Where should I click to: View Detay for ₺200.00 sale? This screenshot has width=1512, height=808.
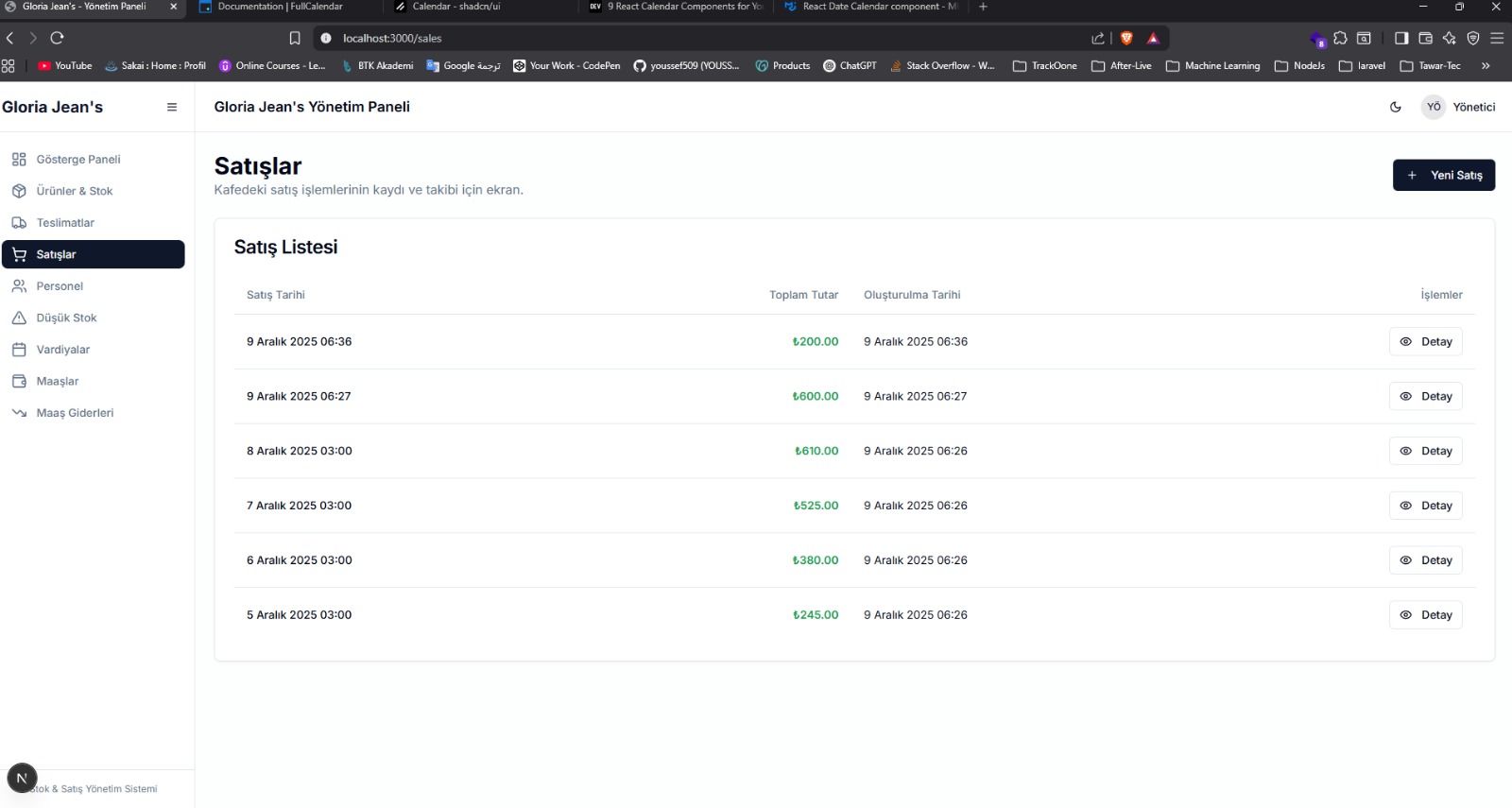pyautogui.click(x=1425, y=342)
